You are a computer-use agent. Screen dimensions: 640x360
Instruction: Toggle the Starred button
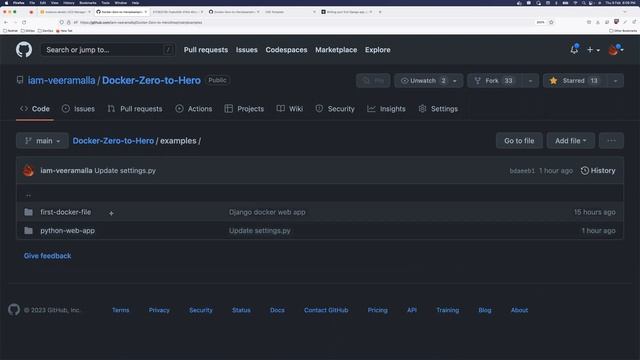(575, 81)
